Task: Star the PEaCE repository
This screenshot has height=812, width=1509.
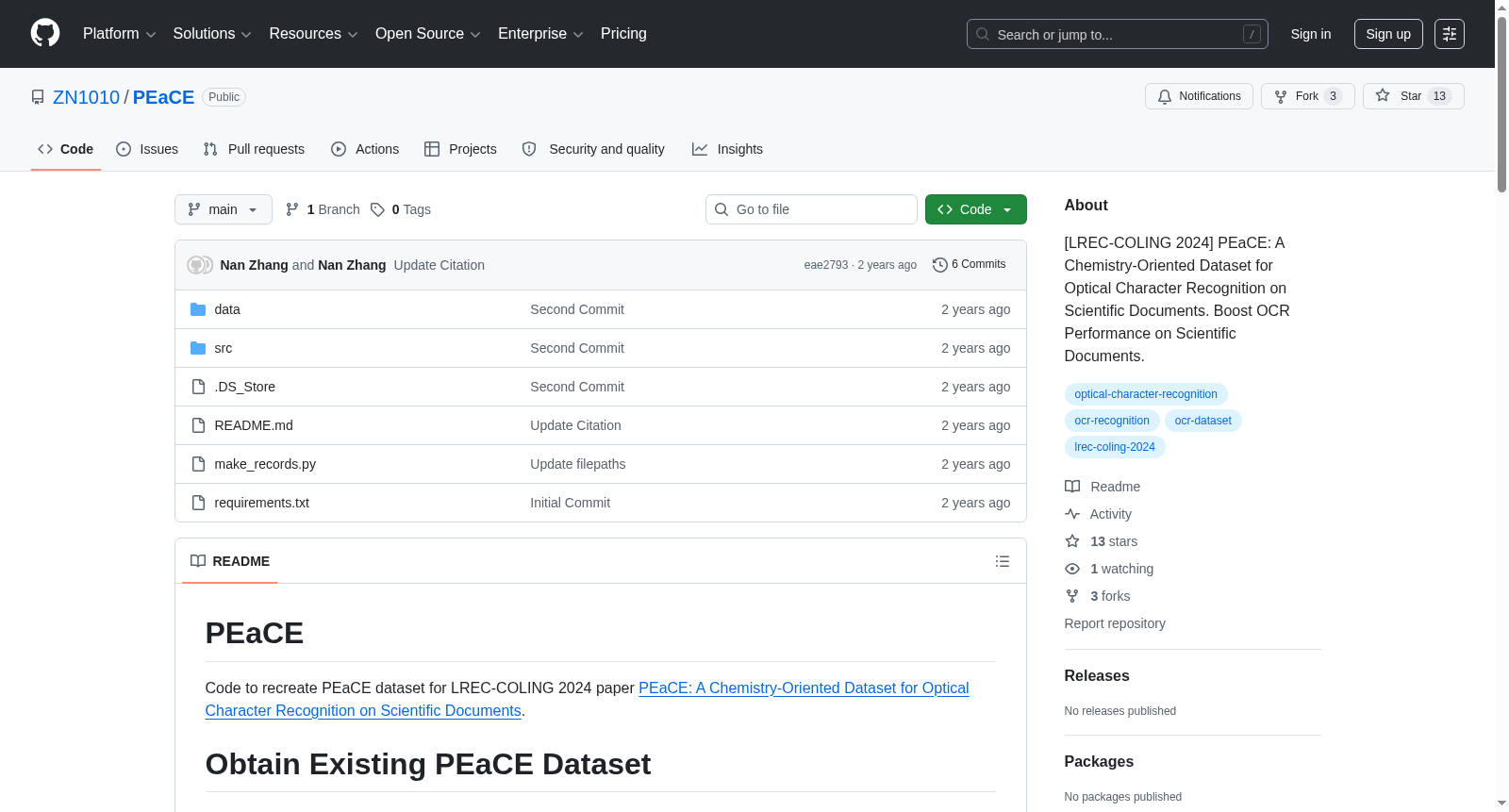Action: (x=1413, y=96)
